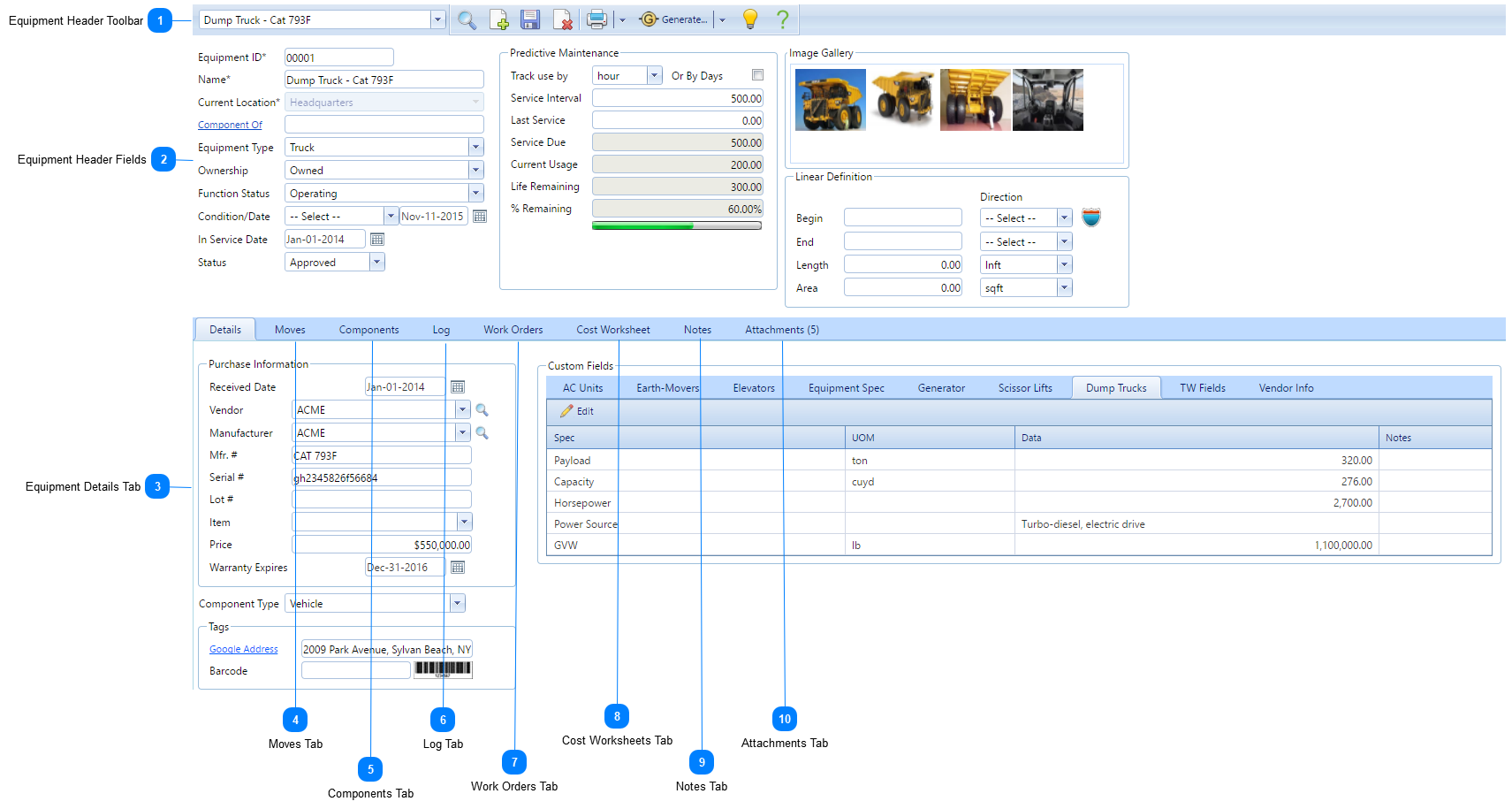Expand the Length unit lnft dropdown
The width and height of the screenshot is (1512, 809).
[1065, 265]
